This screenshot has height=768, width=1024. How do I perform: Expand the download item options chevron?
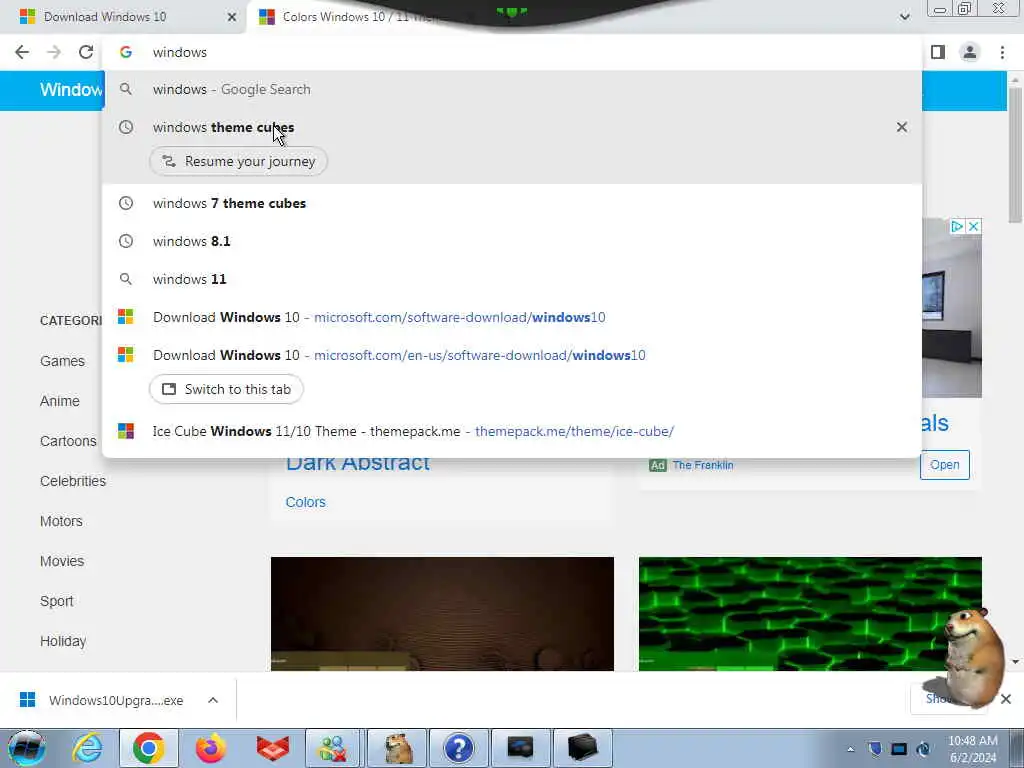(213, 700)
